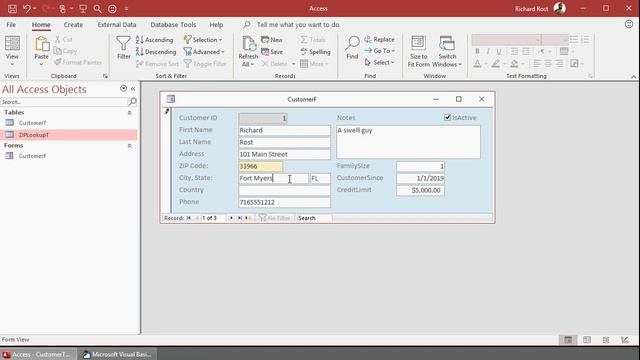Click Replace in Find group
Viewport: 640px width, 360px height.
(379, 39)
